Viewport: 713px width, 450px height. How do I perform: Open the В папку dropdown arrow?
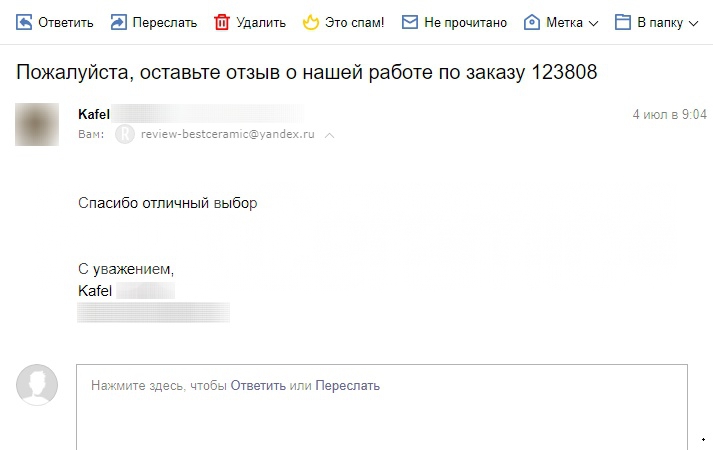[x=693, y=23]
